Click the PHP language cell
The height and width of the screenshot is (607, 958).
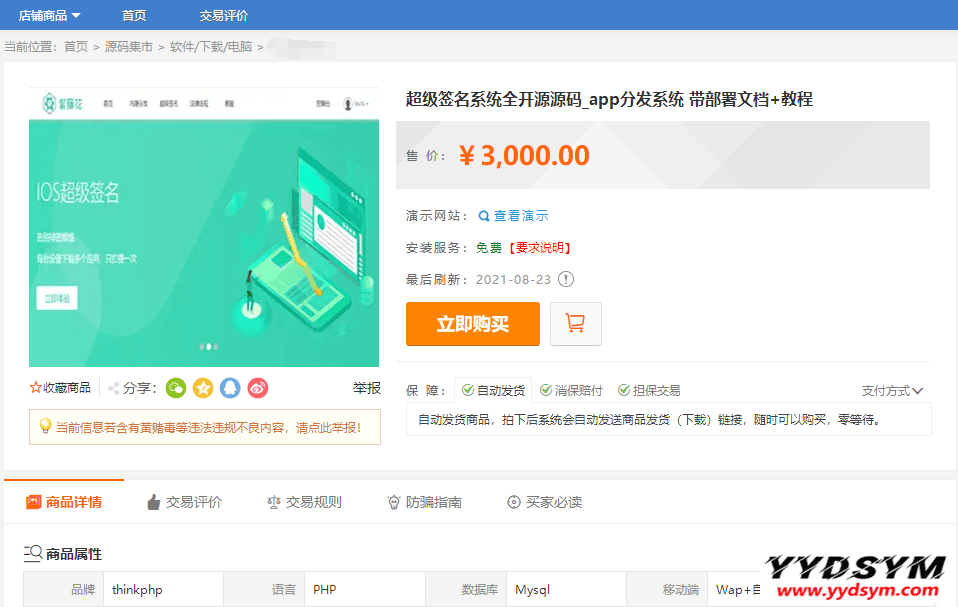pyautogui.click(x=365, y=589)
